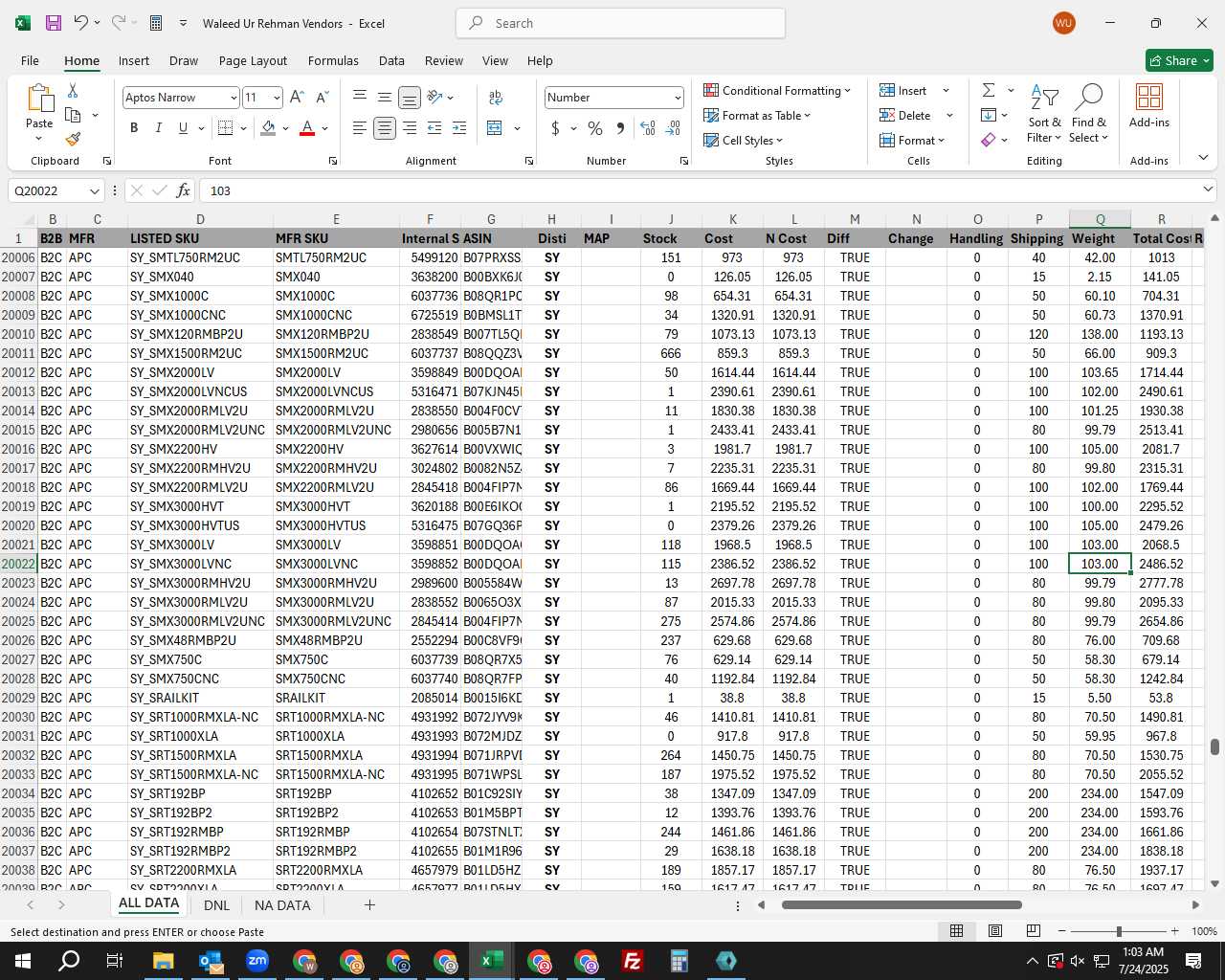Switch to Page Layout view in status bar

point(994,931)
